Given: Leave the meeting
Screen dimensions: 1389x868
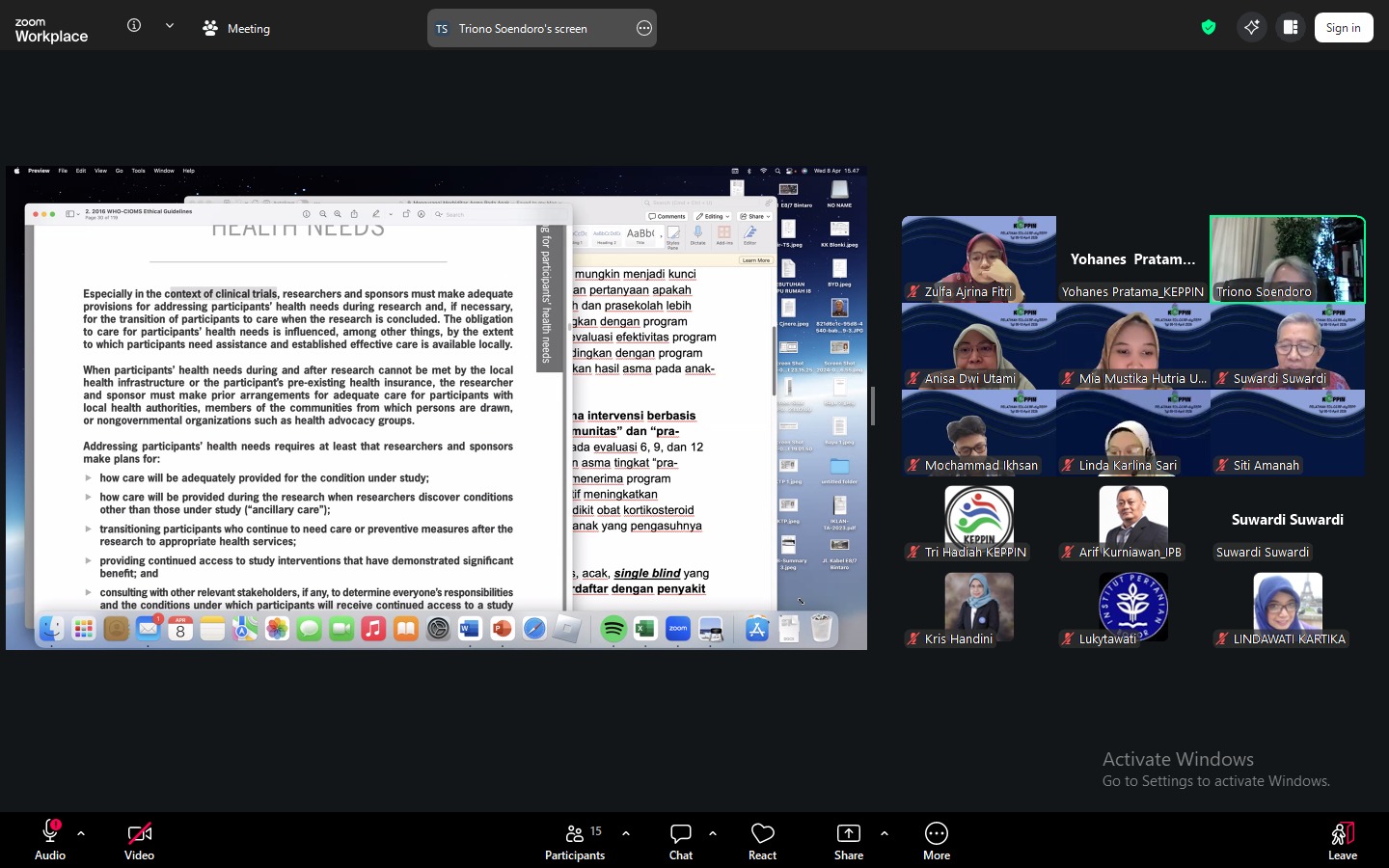Looking at the screenshot, I should click(1342, 840).
